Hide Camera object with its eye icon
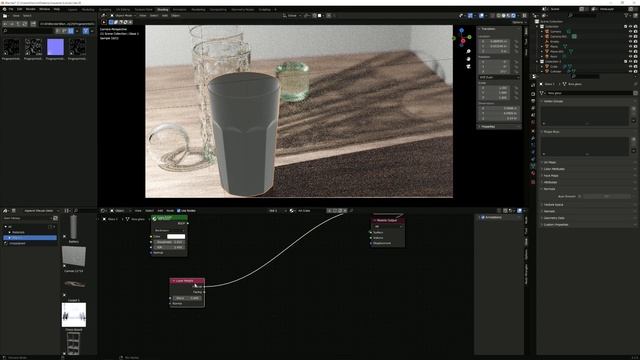The image size is (640, 360). (x=630, y=31)
